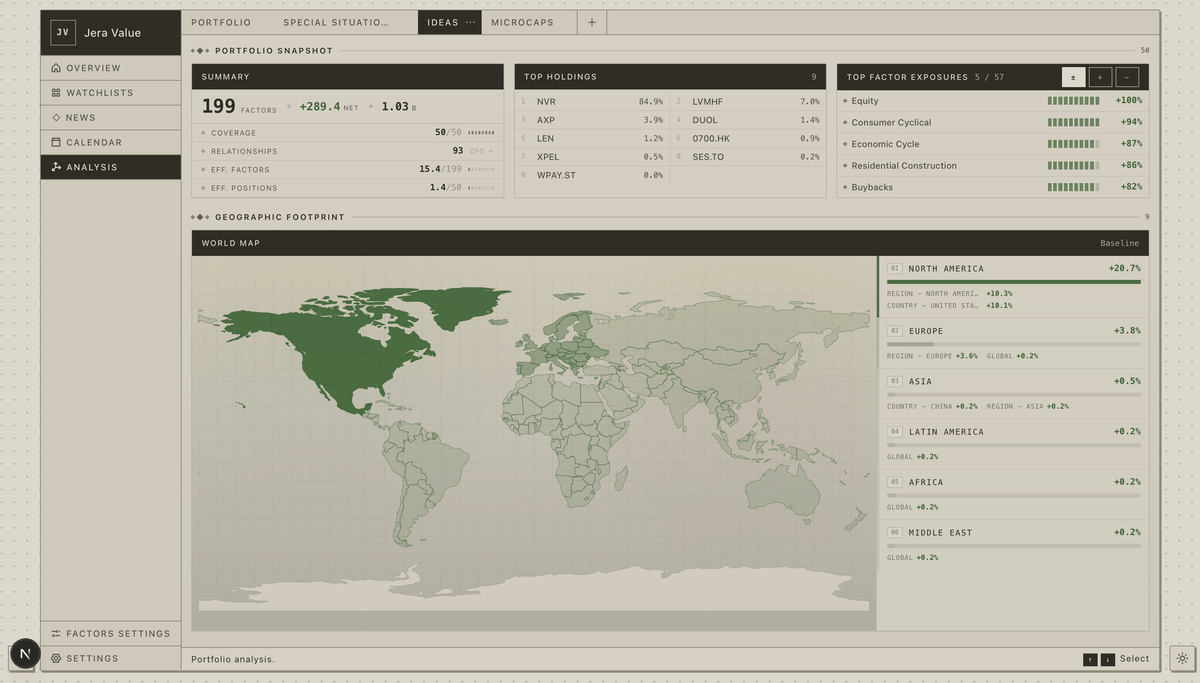Click the 04 badge for Latin America
The width and height of the screenshot is (1200, 683).
pyautogui.click(x=895, y=432)
